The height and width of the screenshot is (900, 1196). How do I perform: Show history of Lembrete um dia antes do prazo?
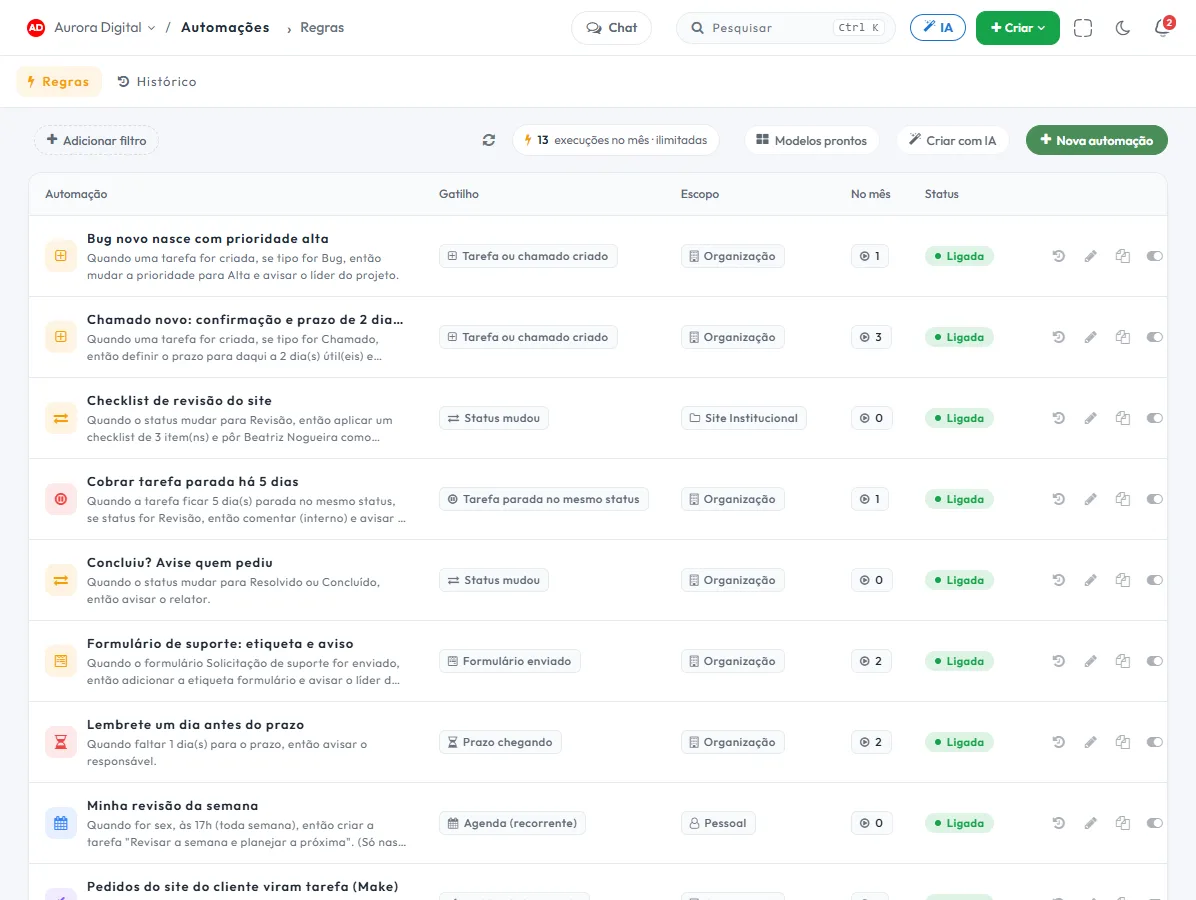click(1058, 742)
